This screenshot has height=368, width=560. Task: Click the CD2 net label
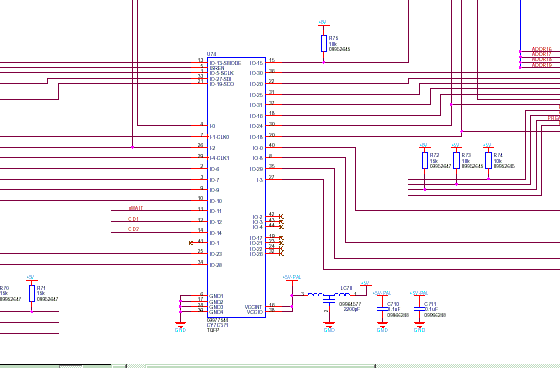click(x=133, y=229)
